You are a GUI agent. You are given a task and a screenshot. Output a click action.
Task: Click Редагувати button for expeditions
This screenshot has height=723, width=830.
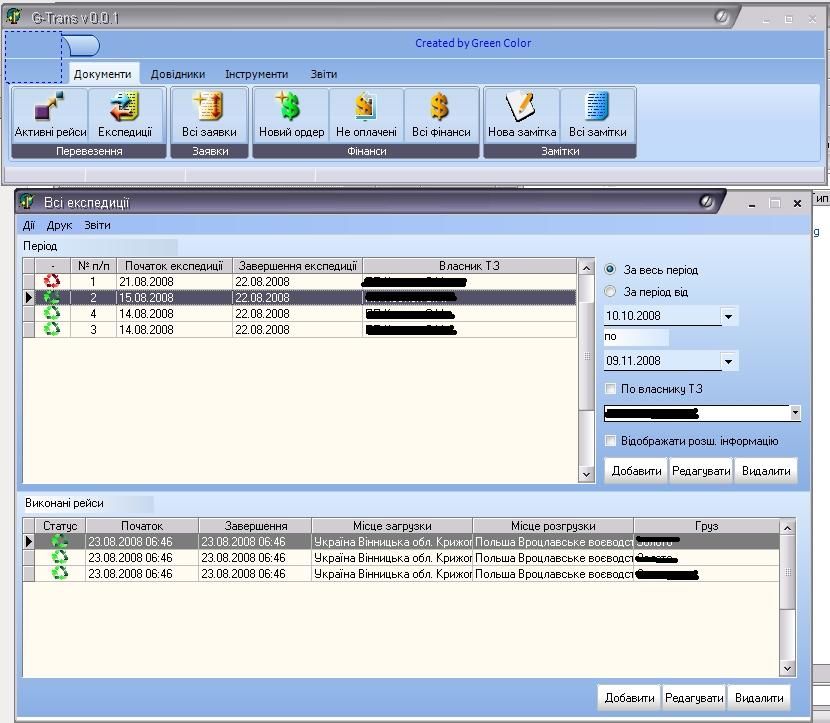pos(701,471)
